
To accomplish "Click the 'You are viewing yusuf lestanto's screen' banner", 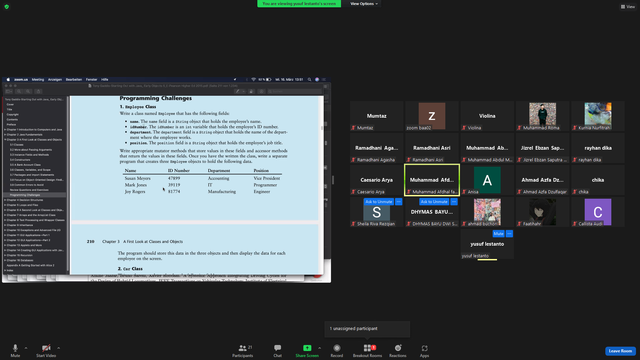I will tap(299, 4).
